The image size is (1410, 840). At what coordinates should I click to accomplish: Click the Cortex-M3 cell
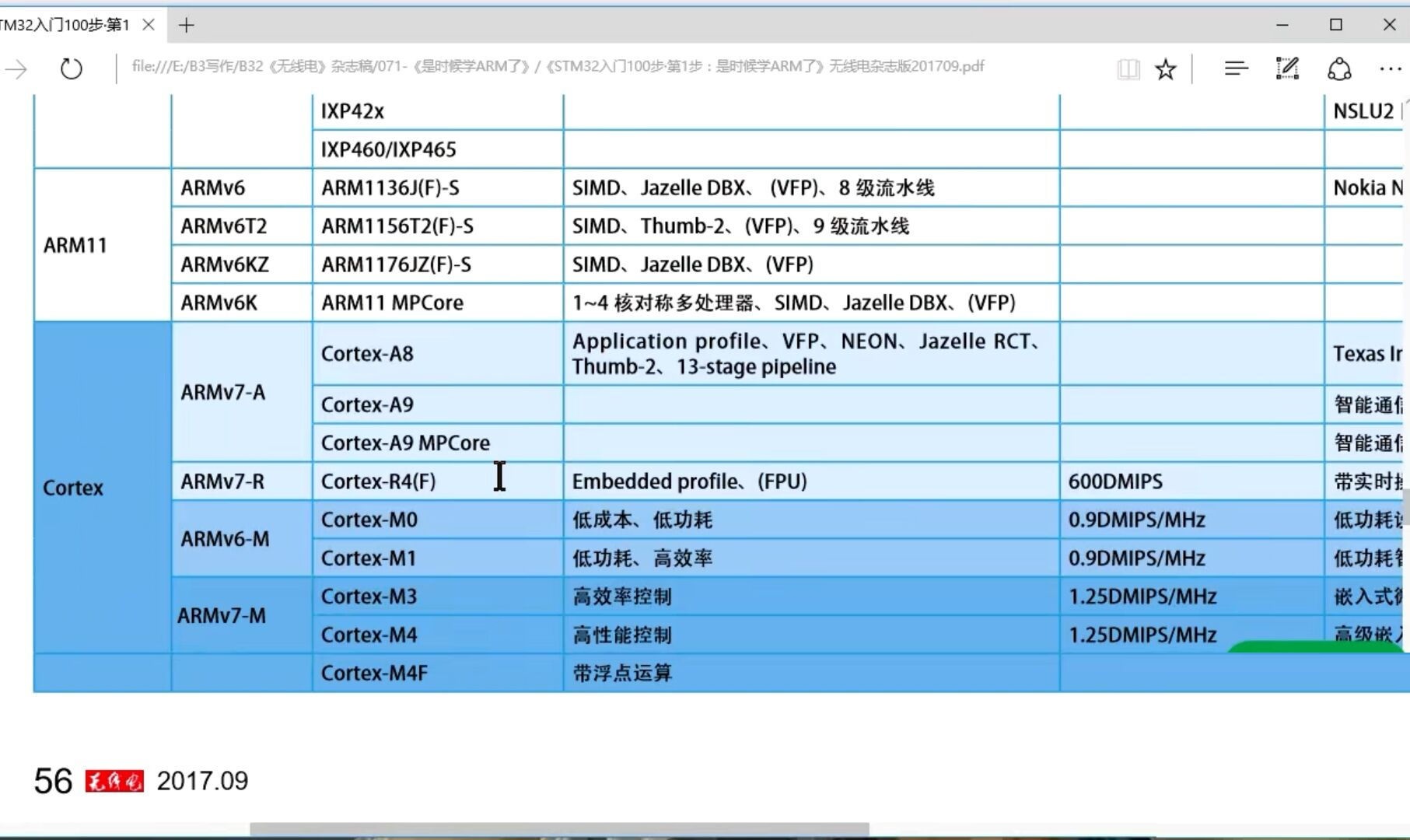click(x=438, y=597)
